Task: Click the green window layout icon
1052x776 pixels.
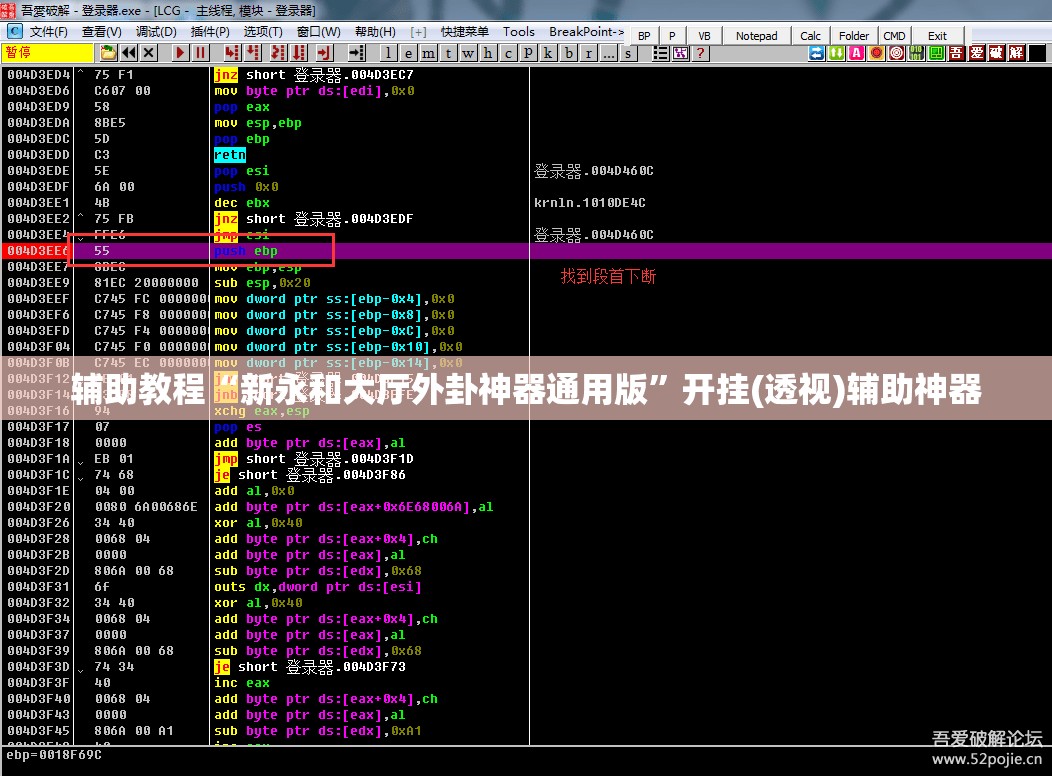Action: [x=937, y=53]
